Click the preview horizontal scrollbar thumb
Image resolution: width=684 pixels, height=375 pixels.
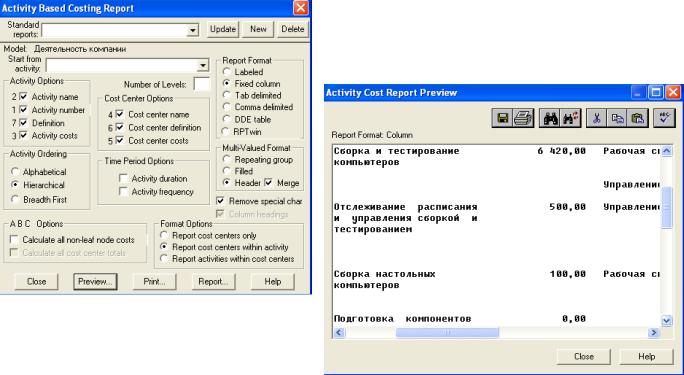447,333
